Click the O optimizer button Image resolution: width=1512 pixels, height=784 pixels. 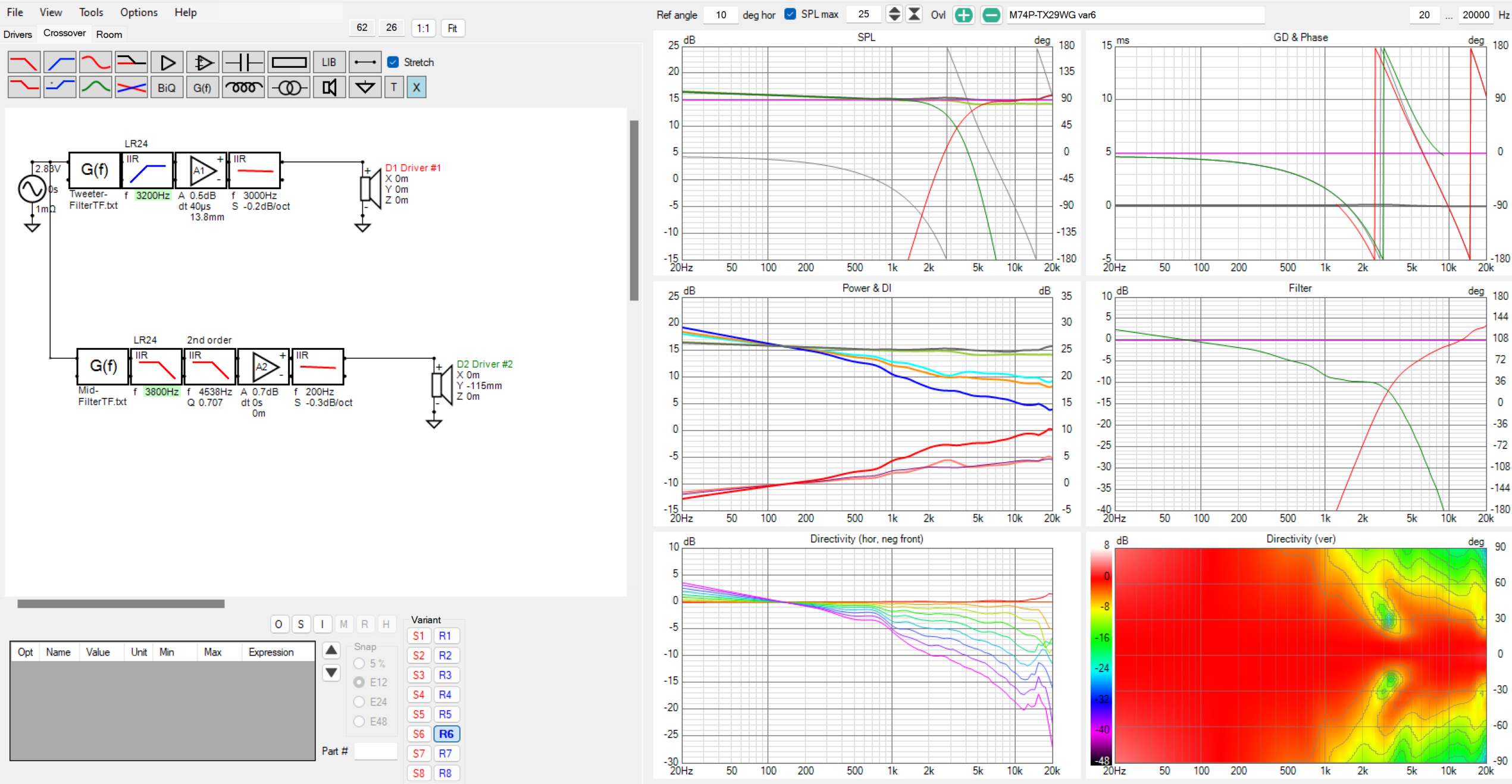point(278,625)
